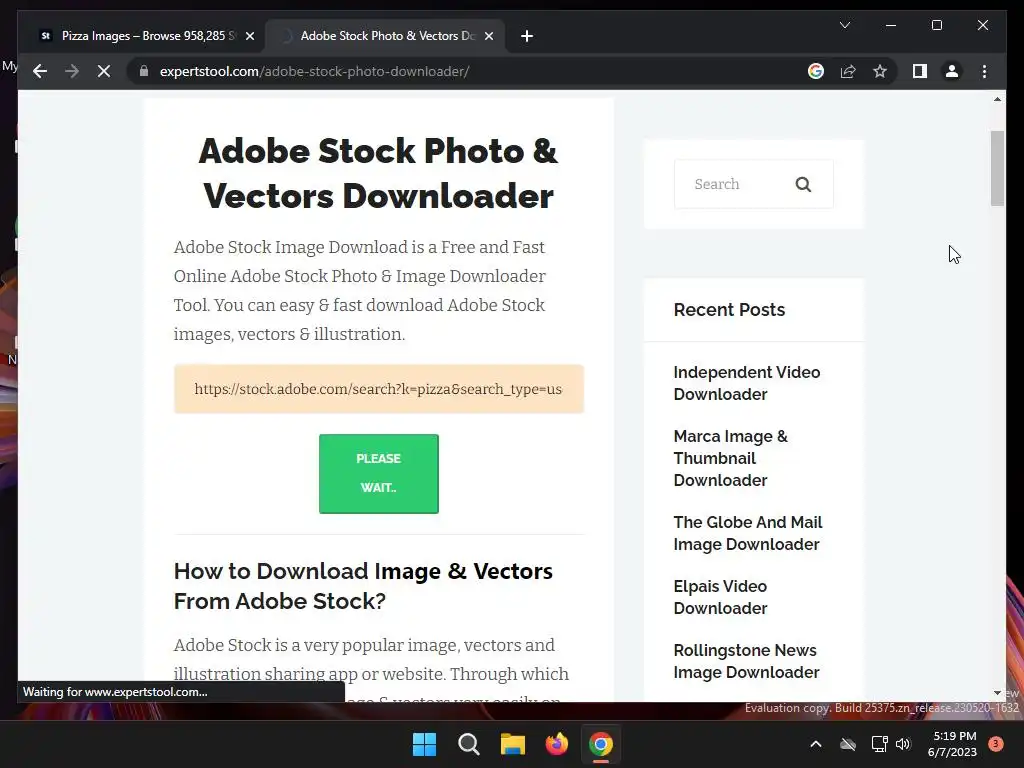This screenshot has width=1024, height=768.
Task: Open the network display tray icon
Action: tap(879, 744)
